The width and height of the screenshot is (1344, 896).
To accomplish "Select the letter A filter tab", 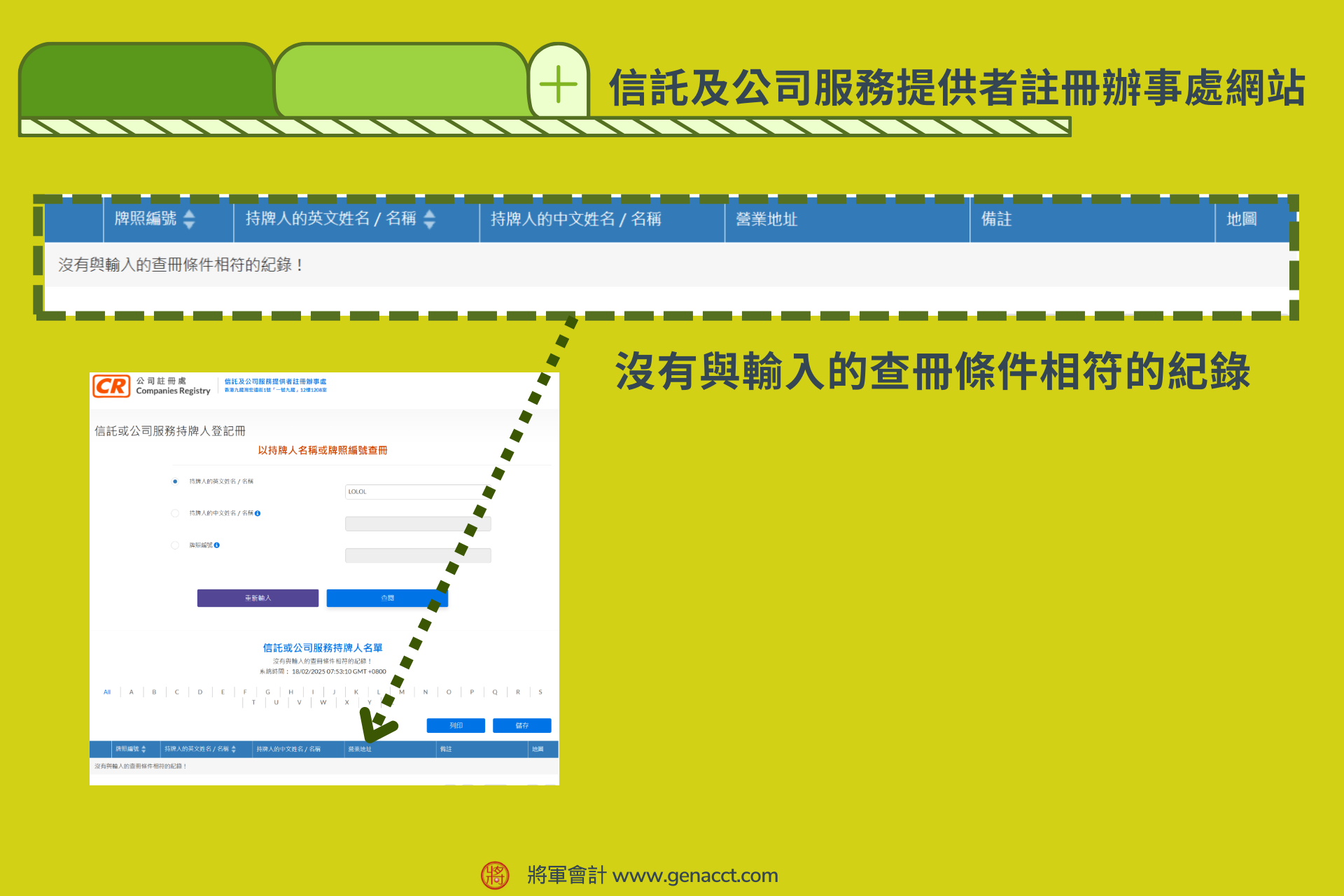I will [131, 692].
